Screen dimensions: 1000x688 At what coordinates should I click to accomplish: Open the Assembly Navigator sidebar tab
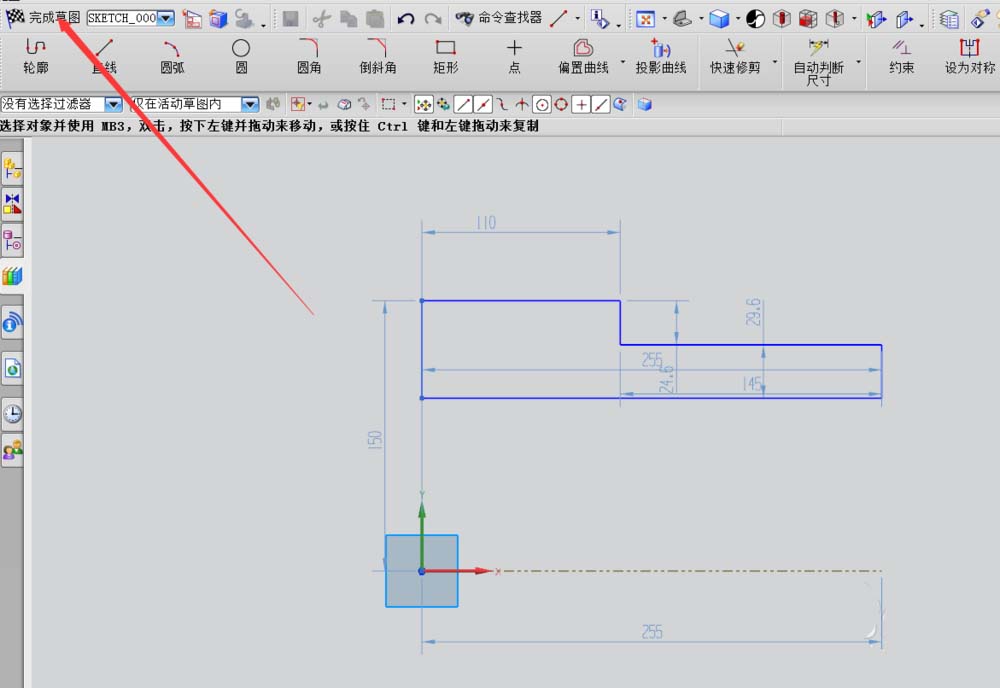13,170
